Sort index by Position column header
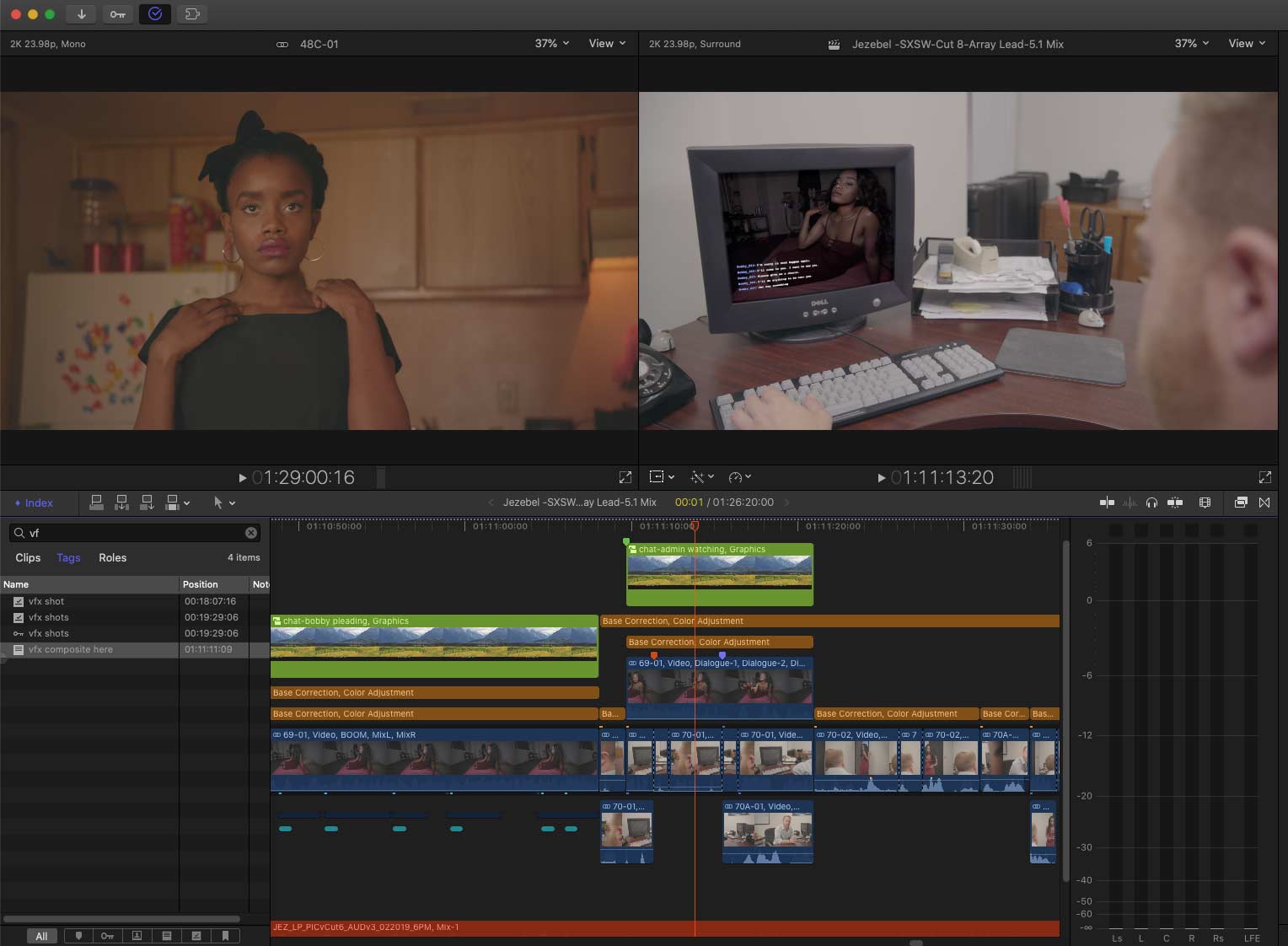The height and width of the screenshot is (946, 1288). [x=214, y=584]
